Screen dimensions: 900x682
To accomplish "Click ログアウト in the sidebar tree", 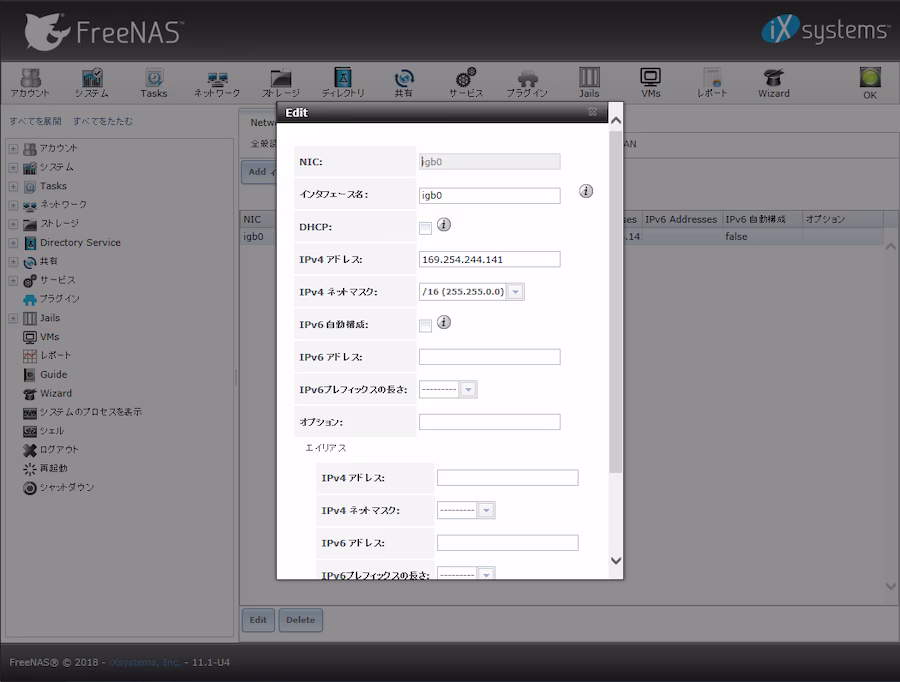I will click(x=51, y=450).
